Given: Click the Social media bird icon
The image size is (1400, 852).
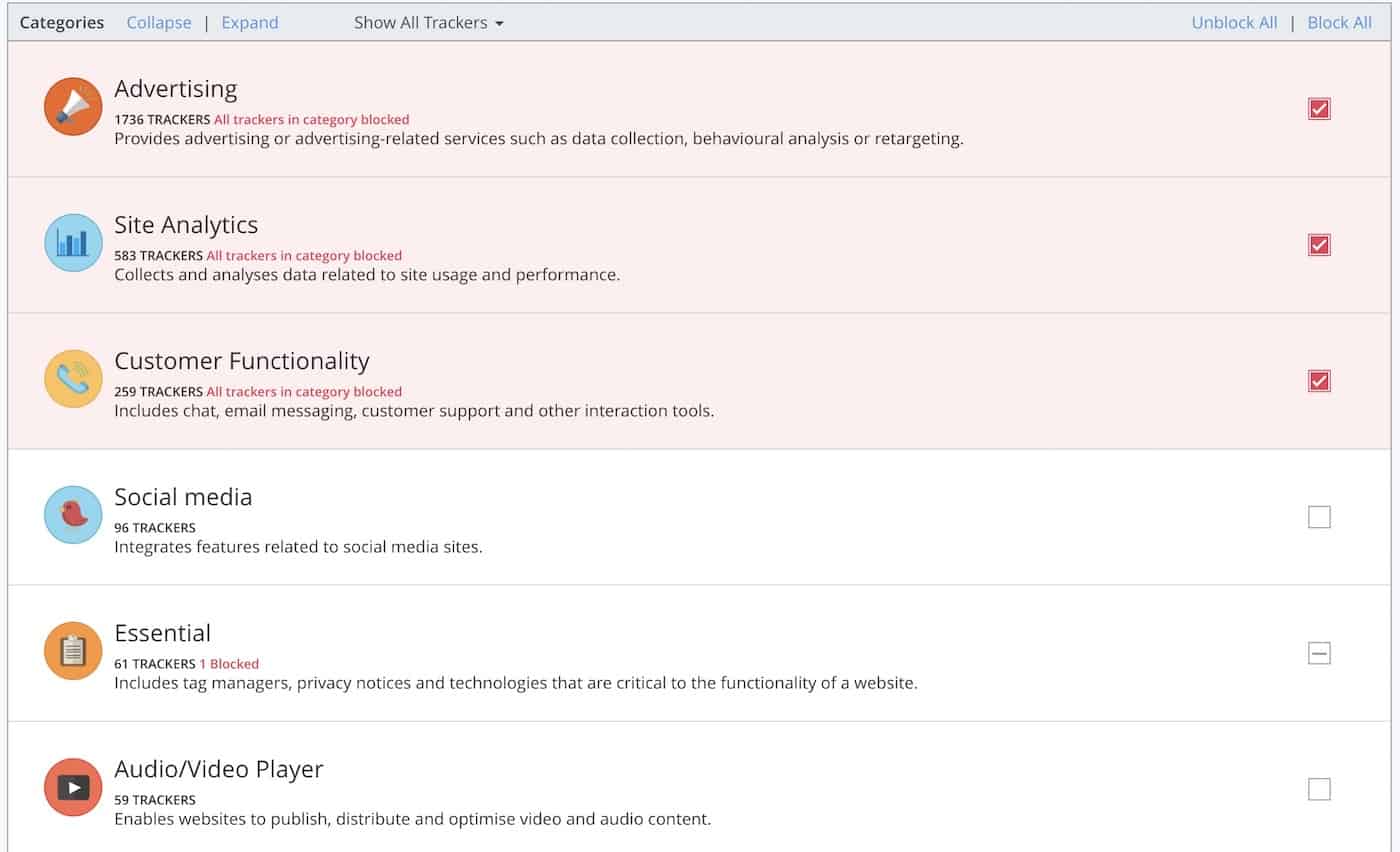Looking at the screenshot, I should [73, 514].
